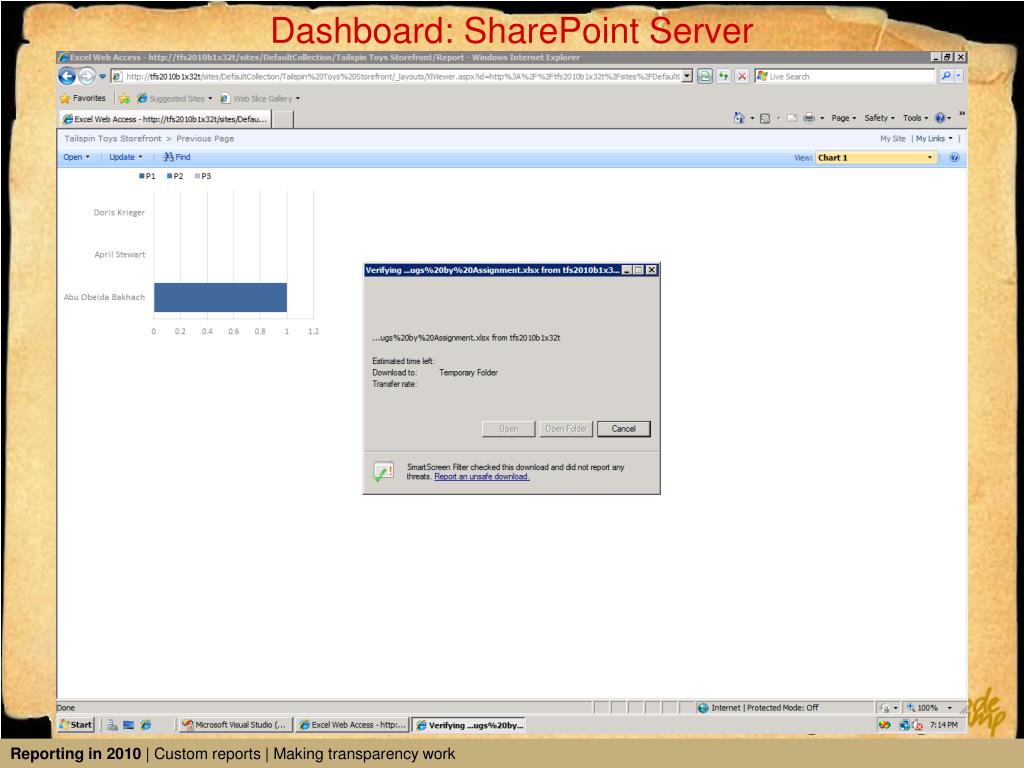1024x768 pixels.
Task: Click the 7:14 PM system clock
Action: point(944,725)
